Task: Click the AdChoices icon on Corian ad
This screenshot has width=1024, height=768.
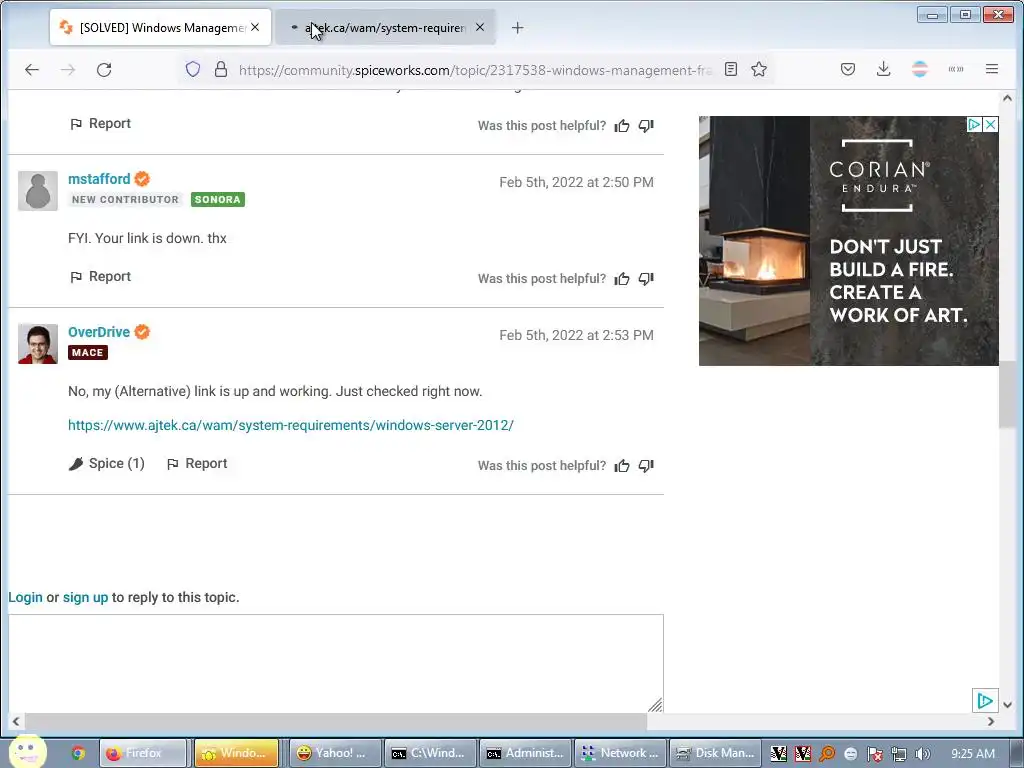Action: [974, 124]
